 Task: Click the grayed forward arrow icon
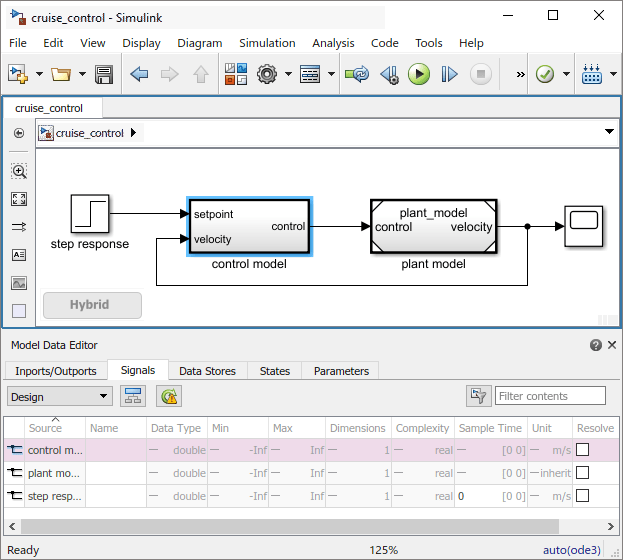[x=170, y=74]
